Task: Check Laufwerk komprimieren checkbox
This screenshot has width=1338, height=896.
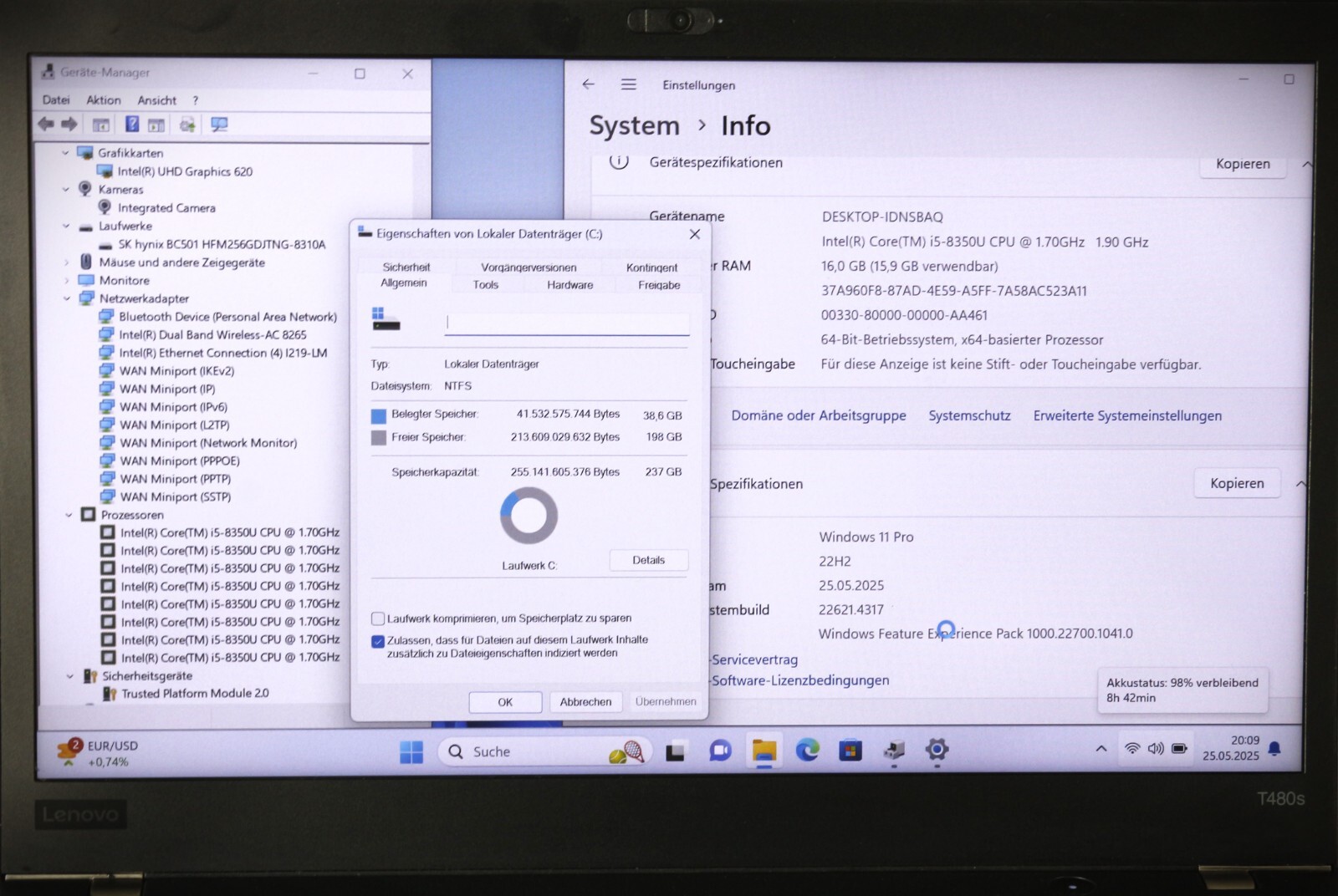Action: (378, 619)
